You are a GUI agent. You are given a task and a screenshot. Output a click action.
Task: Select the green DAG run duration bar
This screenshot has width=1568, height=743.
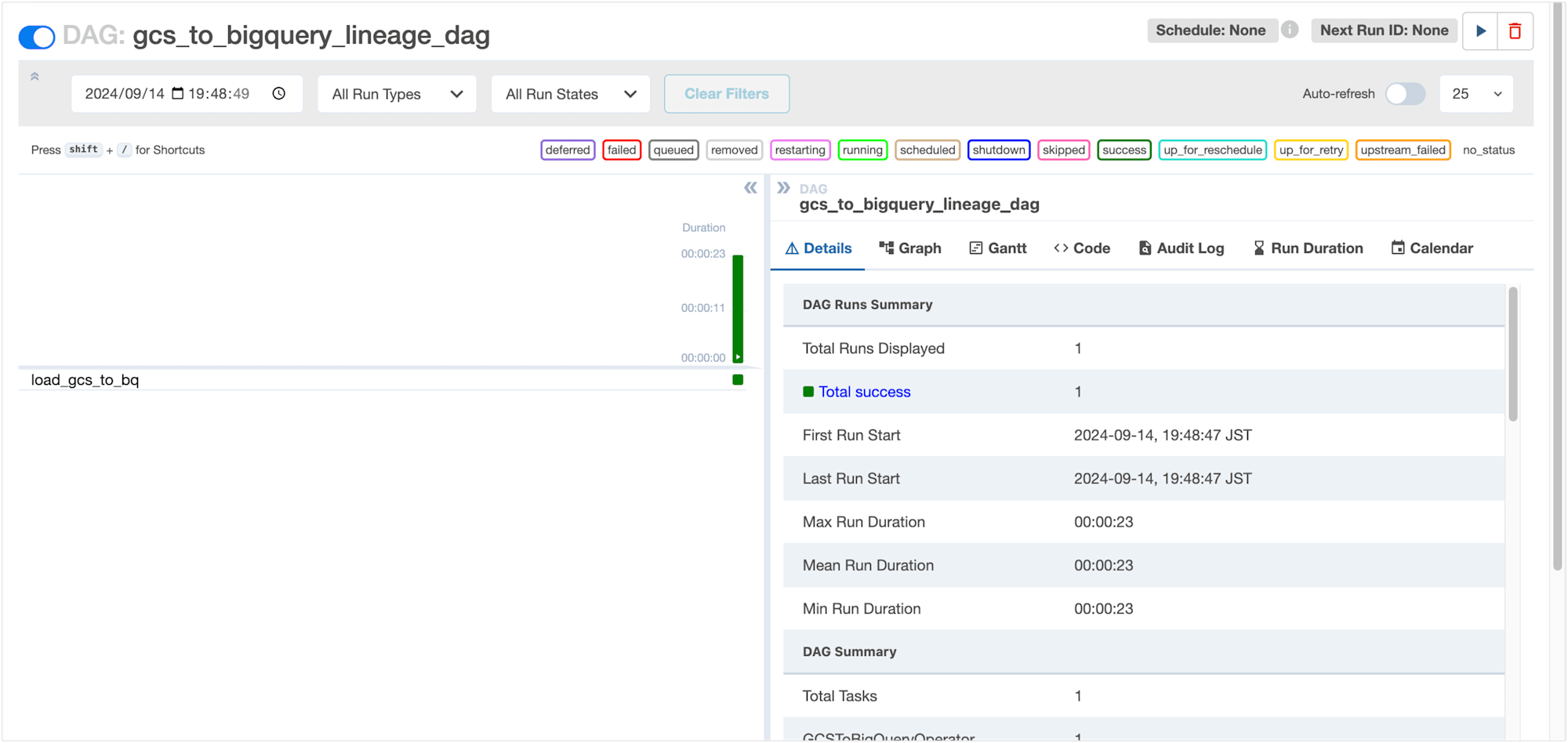[x=738, y=309]
